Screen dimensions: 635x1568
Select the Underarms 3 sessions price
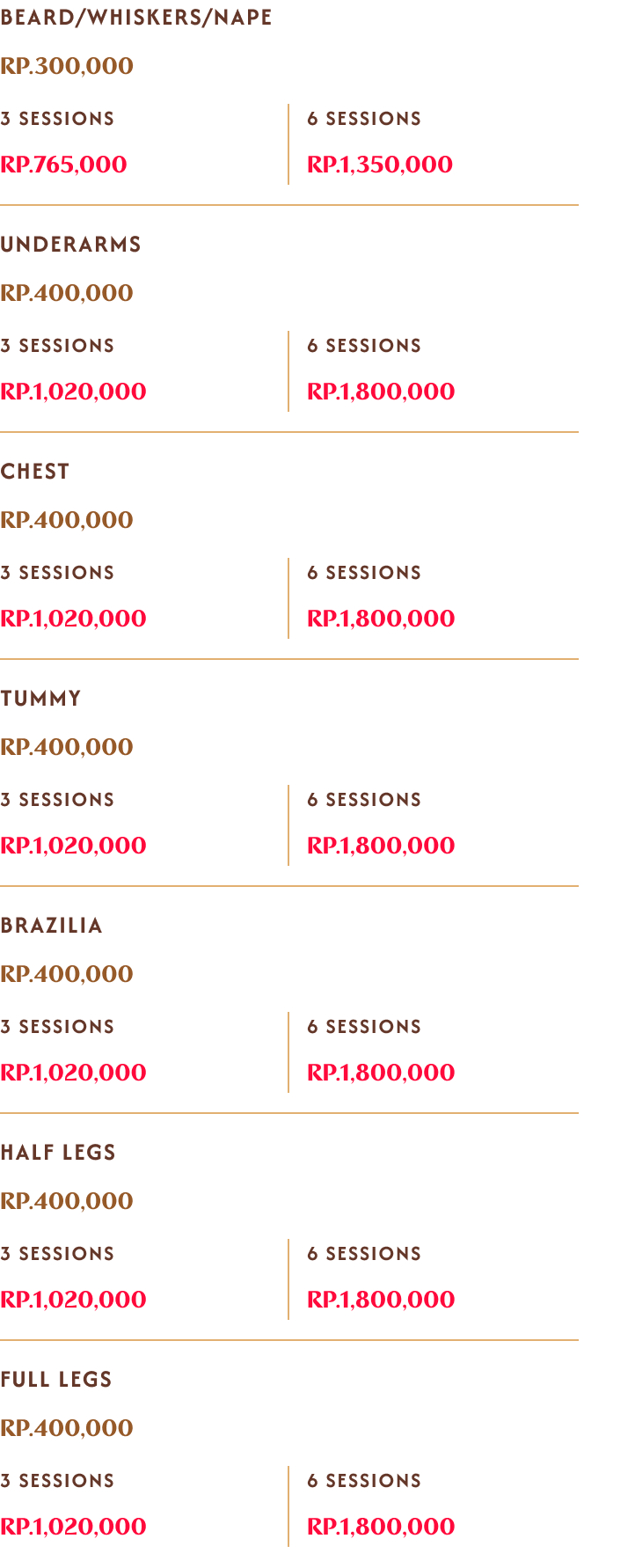pyautogui.click(x=73, y=392)
